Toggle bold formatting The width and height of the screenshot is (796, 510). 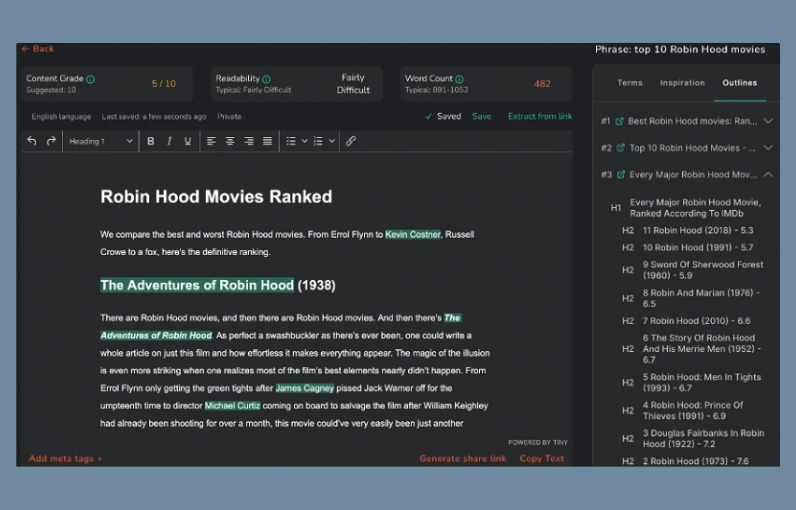pyautogui.click(x=151, y=141)
